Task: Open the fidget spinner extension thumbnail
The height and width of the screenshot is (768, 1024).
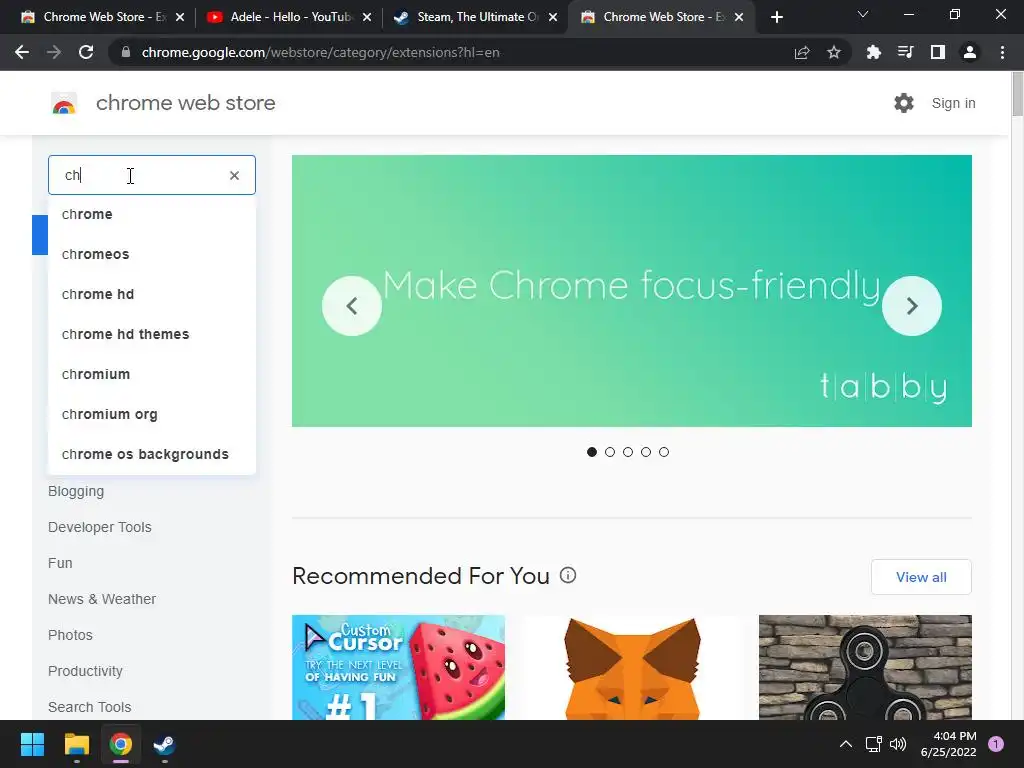Action: pos(865,667)
